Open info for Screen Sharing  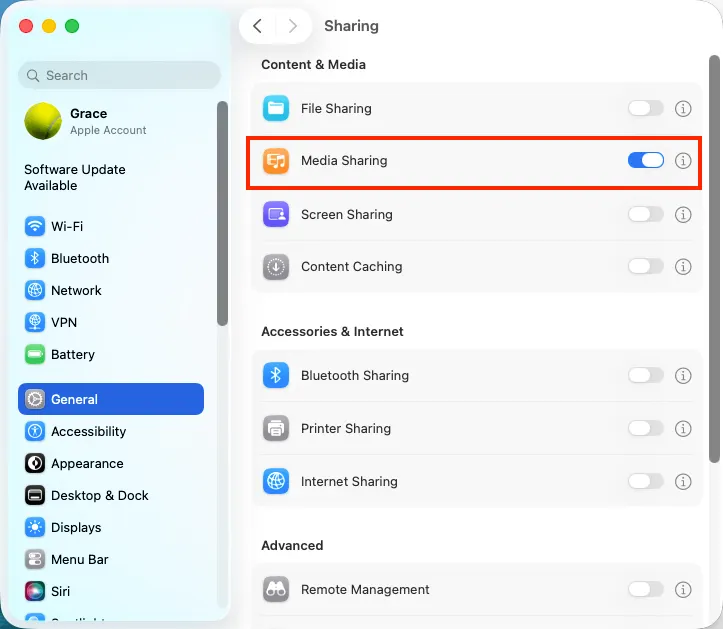(683, 215)
